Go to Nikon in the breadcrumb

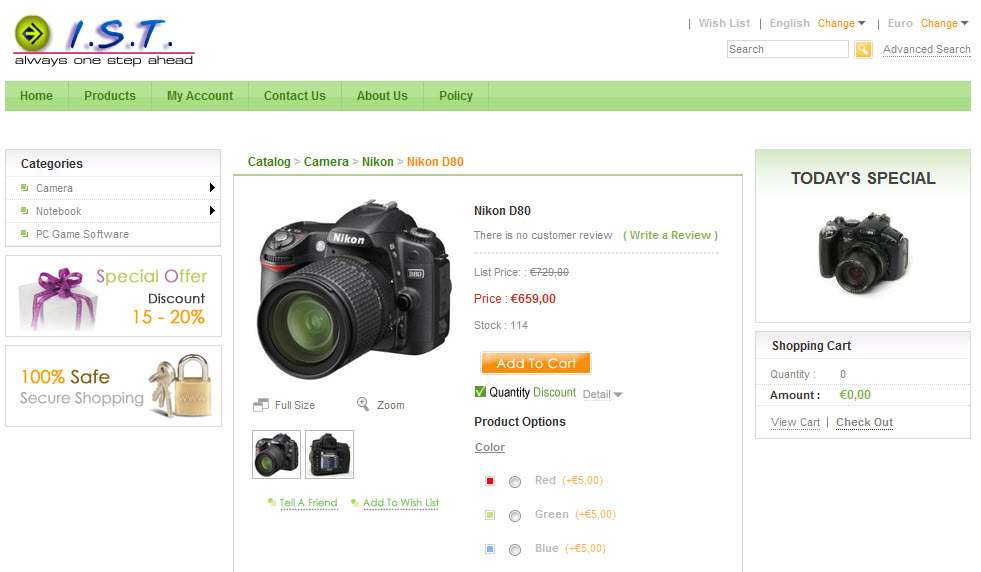pyautogui.click(x=378, y=161)
